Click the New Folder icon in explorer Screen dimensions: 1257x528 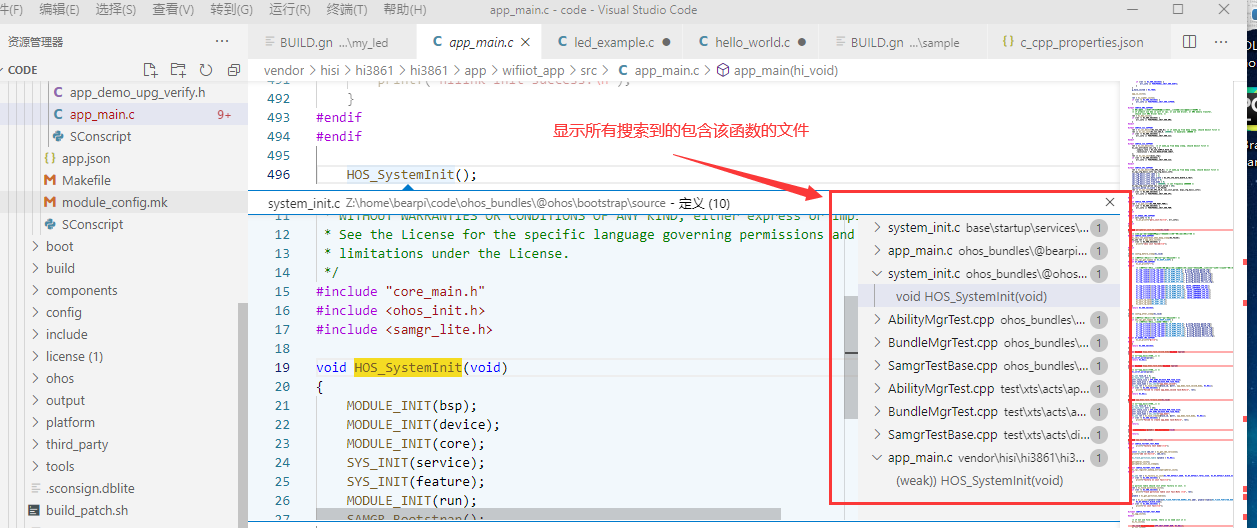(x=178, y=70)
